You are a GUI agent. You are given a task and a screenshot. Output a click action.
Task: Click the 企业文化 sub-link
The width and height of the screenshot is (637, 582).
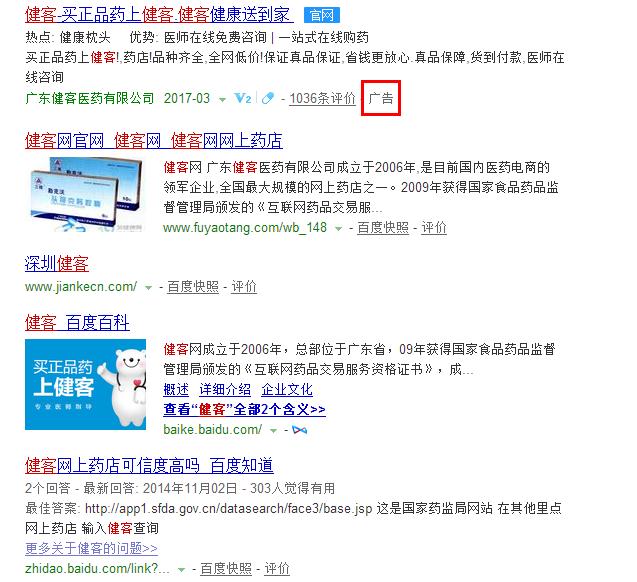point(287,389)
